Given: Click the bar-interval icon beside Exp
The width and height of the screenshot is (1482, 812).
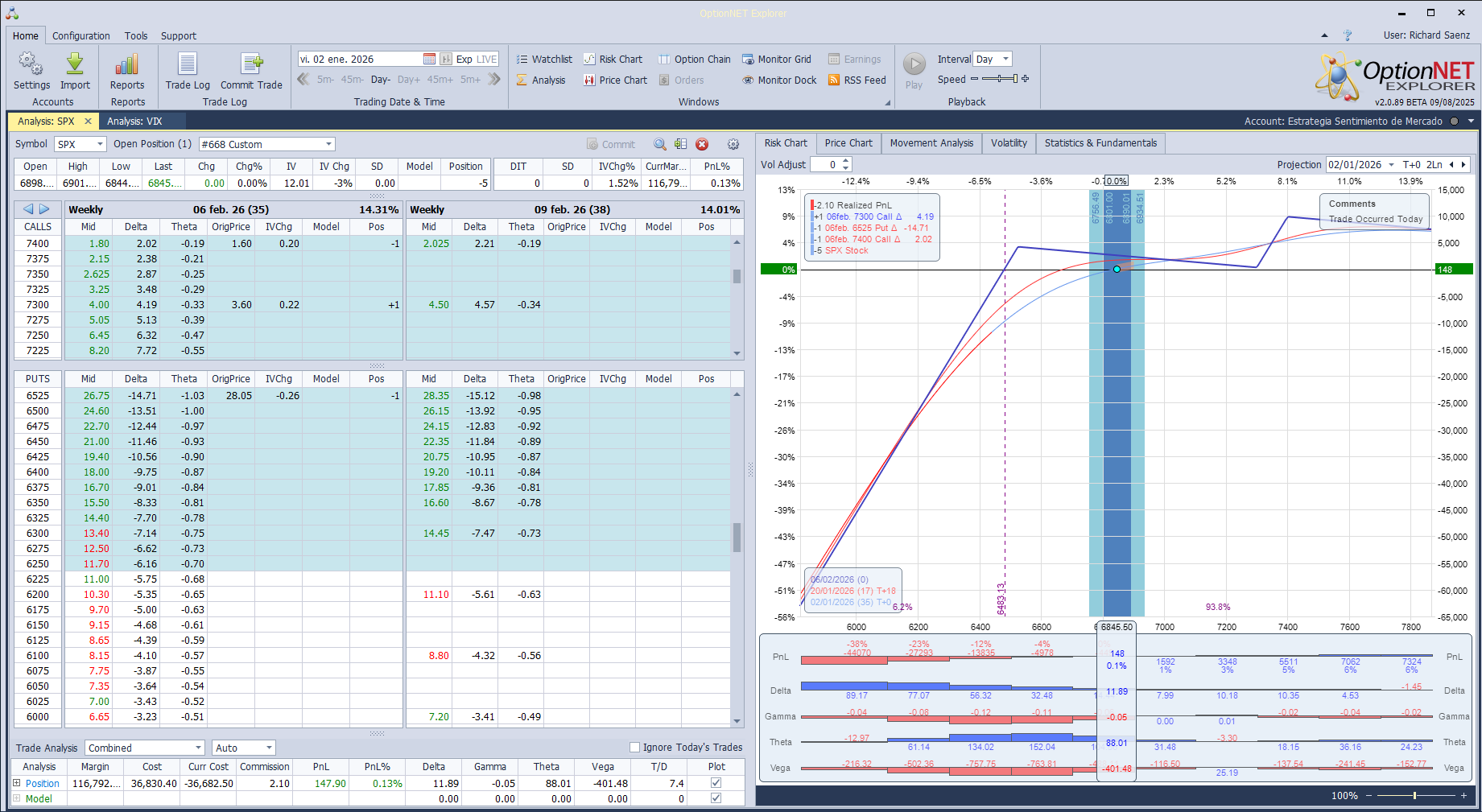Looking at the screenshot, I should point(446,59).
